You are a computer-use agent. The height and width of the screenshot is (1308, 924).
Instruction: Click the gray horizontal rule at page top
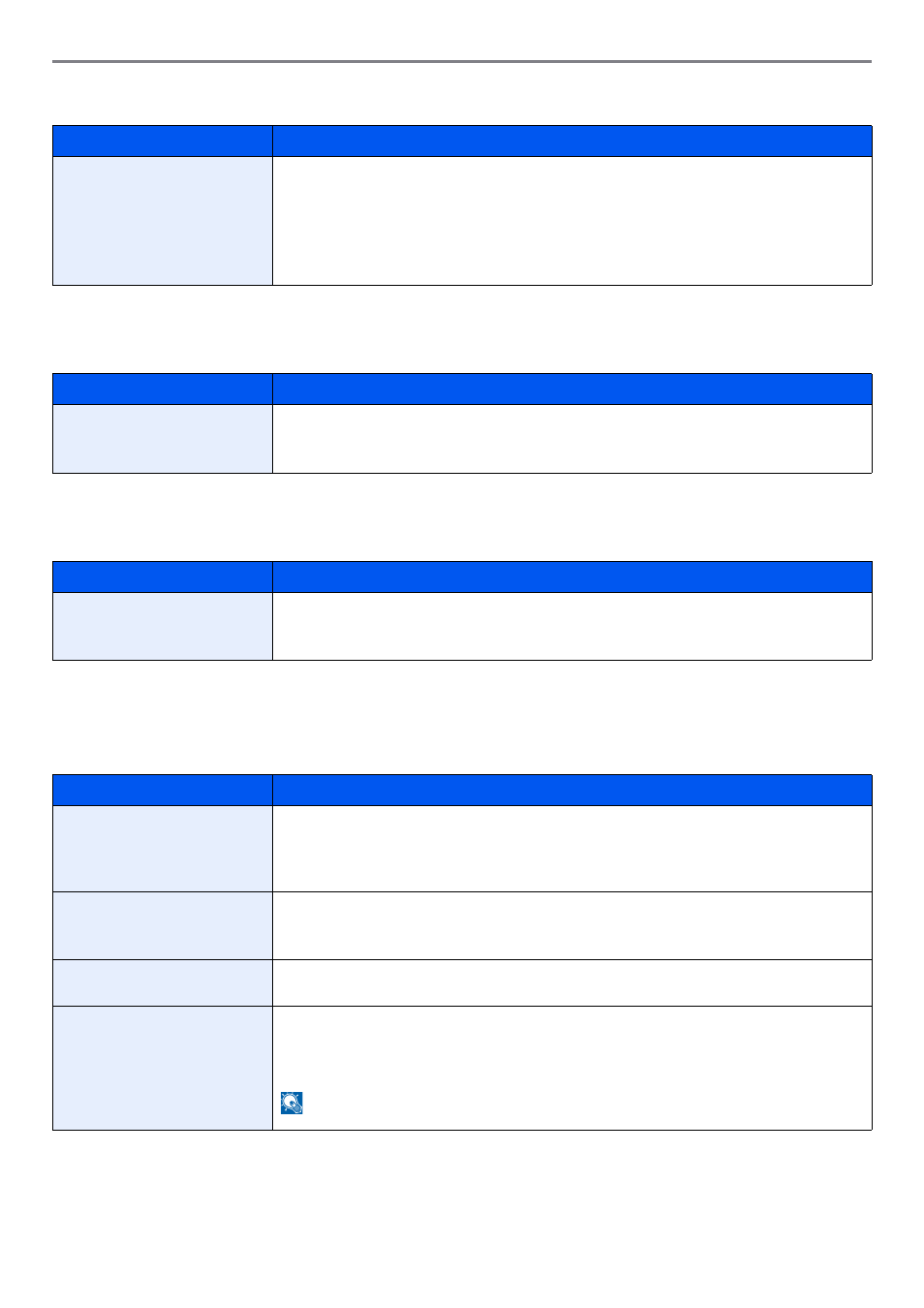pos(462,62)
